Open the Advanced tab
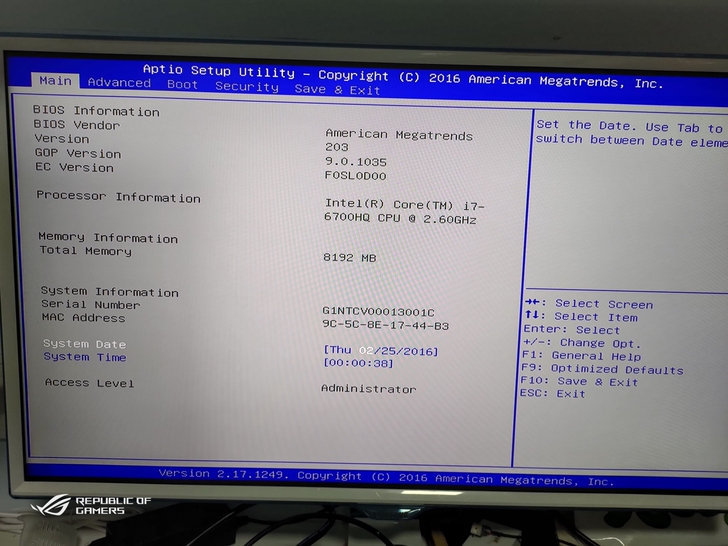Screen dimensions: 728x546 [x=119, y=83]
